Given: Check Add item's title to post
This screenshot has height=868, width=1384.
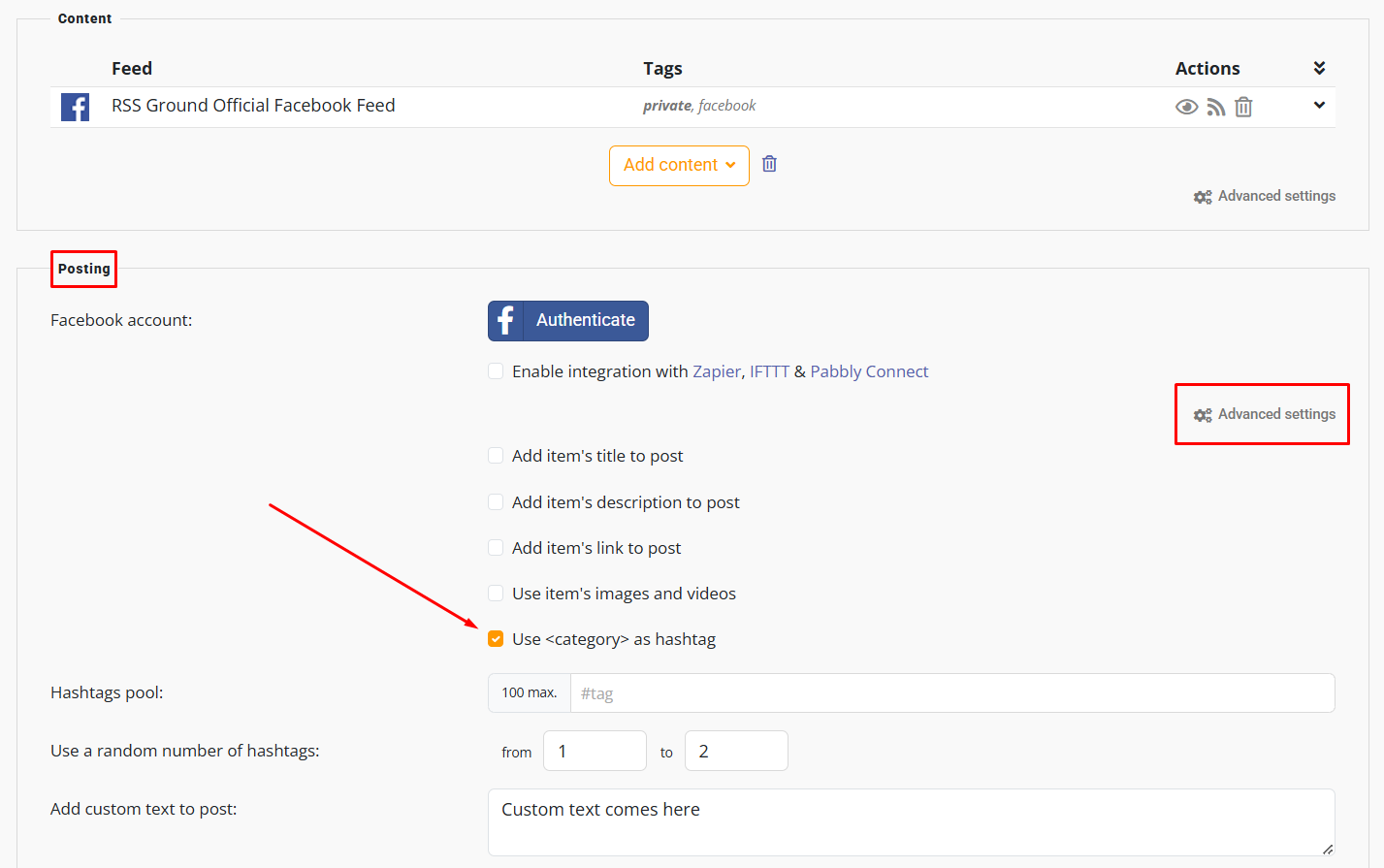Looking at the screenshot, I should click(x=496, y=456).
